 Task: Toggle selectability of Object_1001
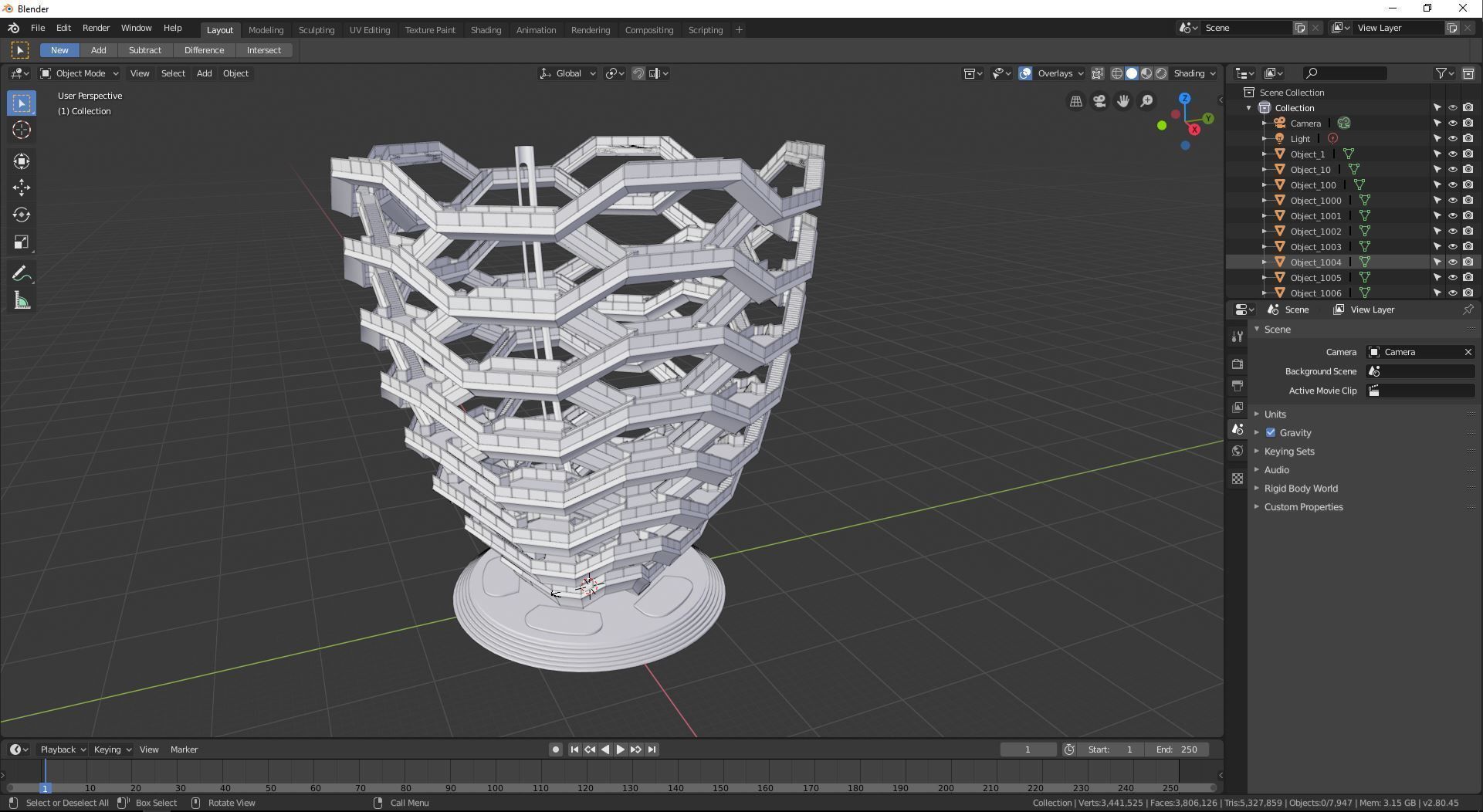[1437, 216]
